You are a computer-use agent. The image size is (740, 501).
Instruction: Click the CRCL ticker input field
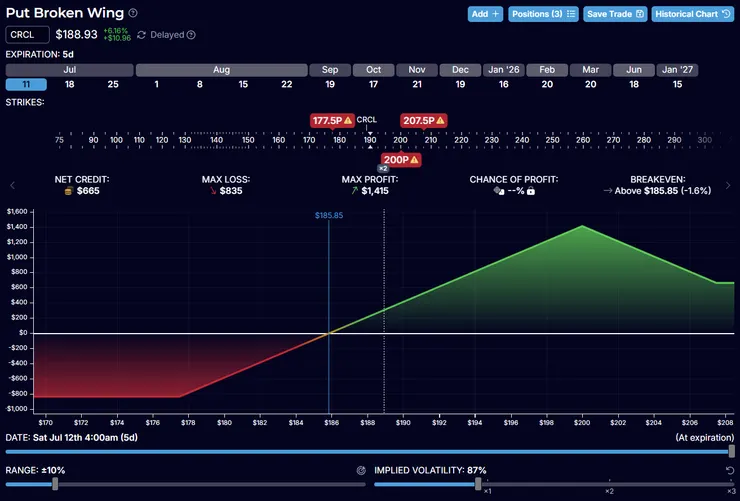point(27,35)
